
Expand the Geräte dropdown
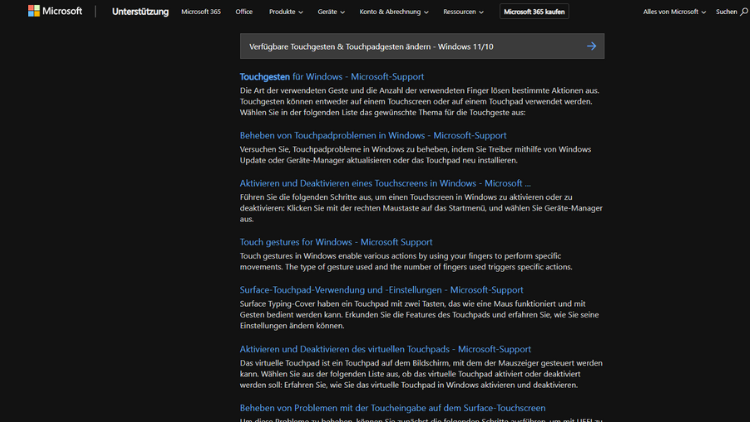click(331, 11)
